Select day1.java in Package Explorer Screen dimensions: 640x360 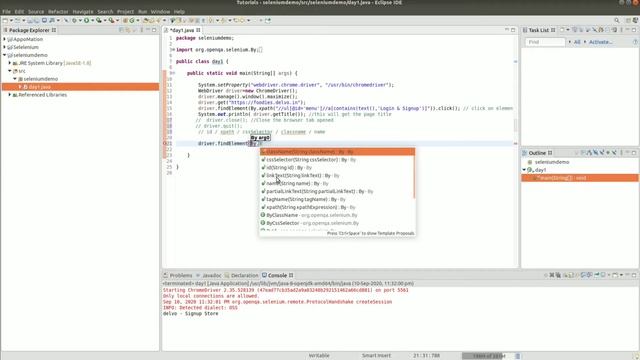(x=40, y=87)
